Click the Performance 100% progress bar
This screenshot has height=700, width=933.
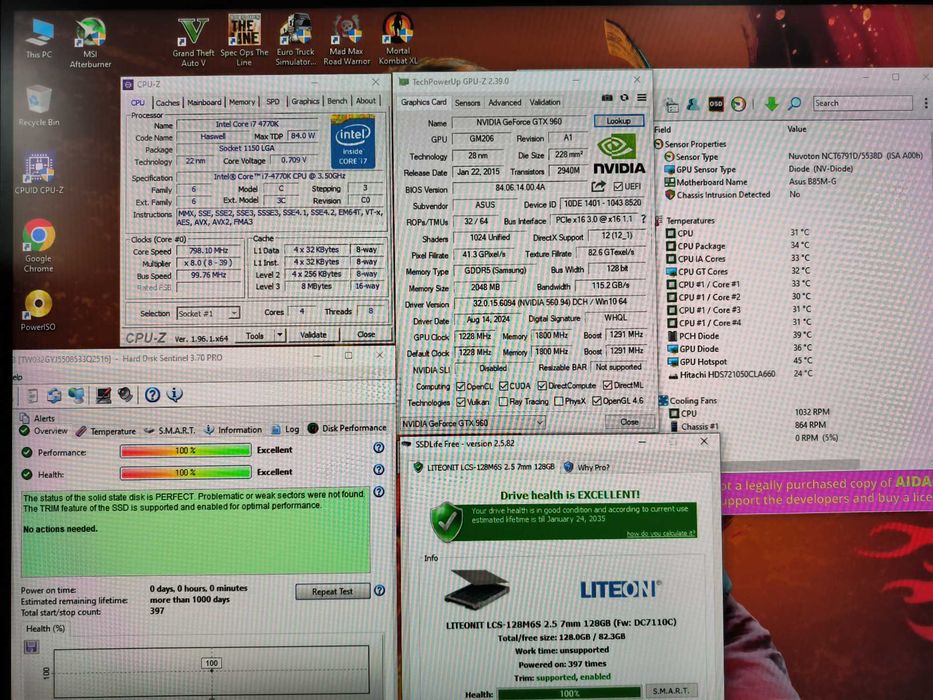[x=186, y=451]
